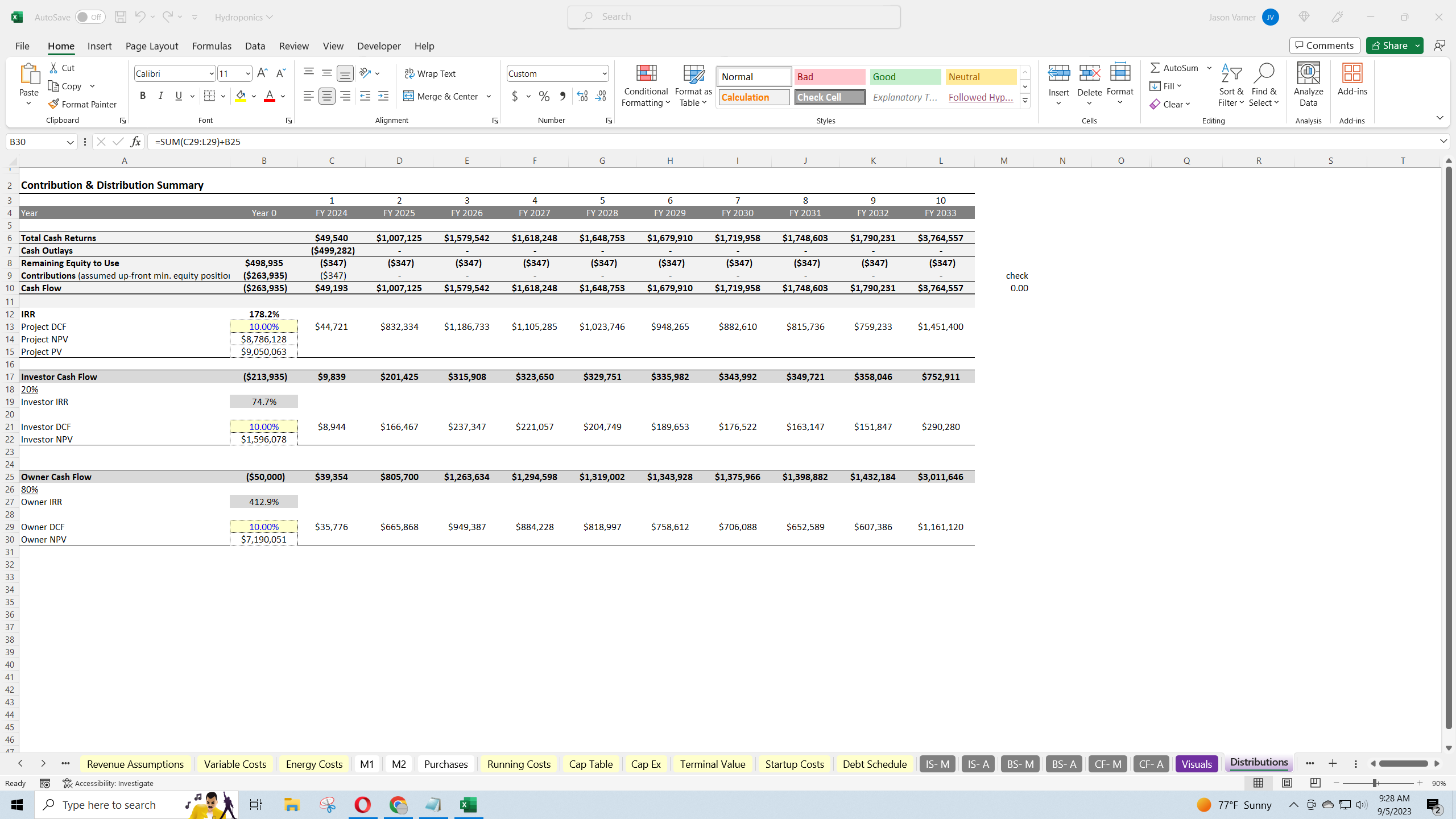Viewport: 1456px width, 819px height.
Task: Click the Save icon in title bar
Action: point(120,17)
